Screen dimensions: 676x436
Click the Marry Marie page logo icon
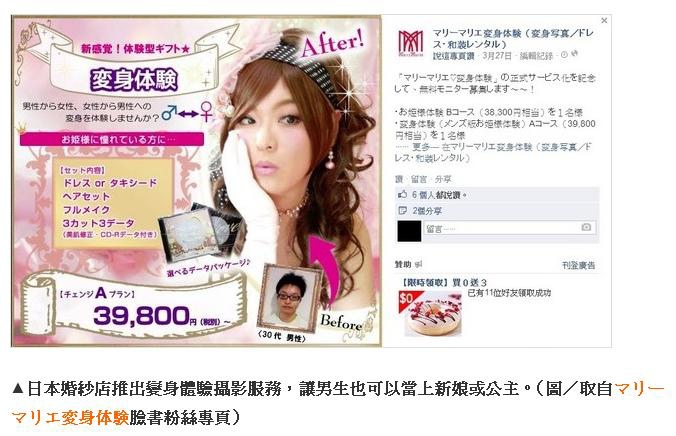point(410,44)
